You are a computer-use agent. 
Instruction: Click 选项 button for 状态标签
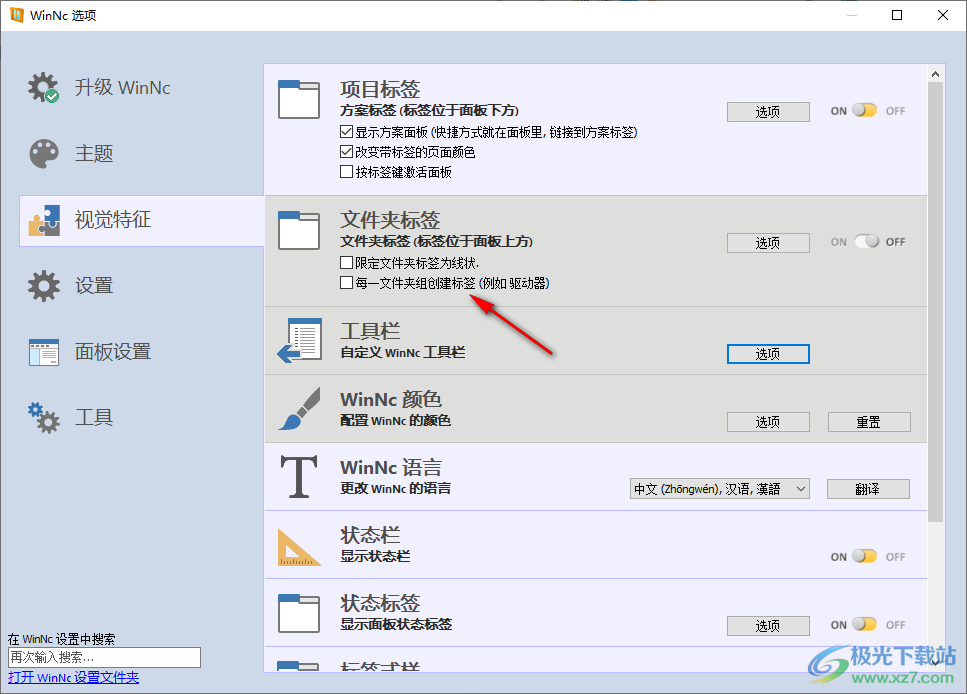(768, 626)
